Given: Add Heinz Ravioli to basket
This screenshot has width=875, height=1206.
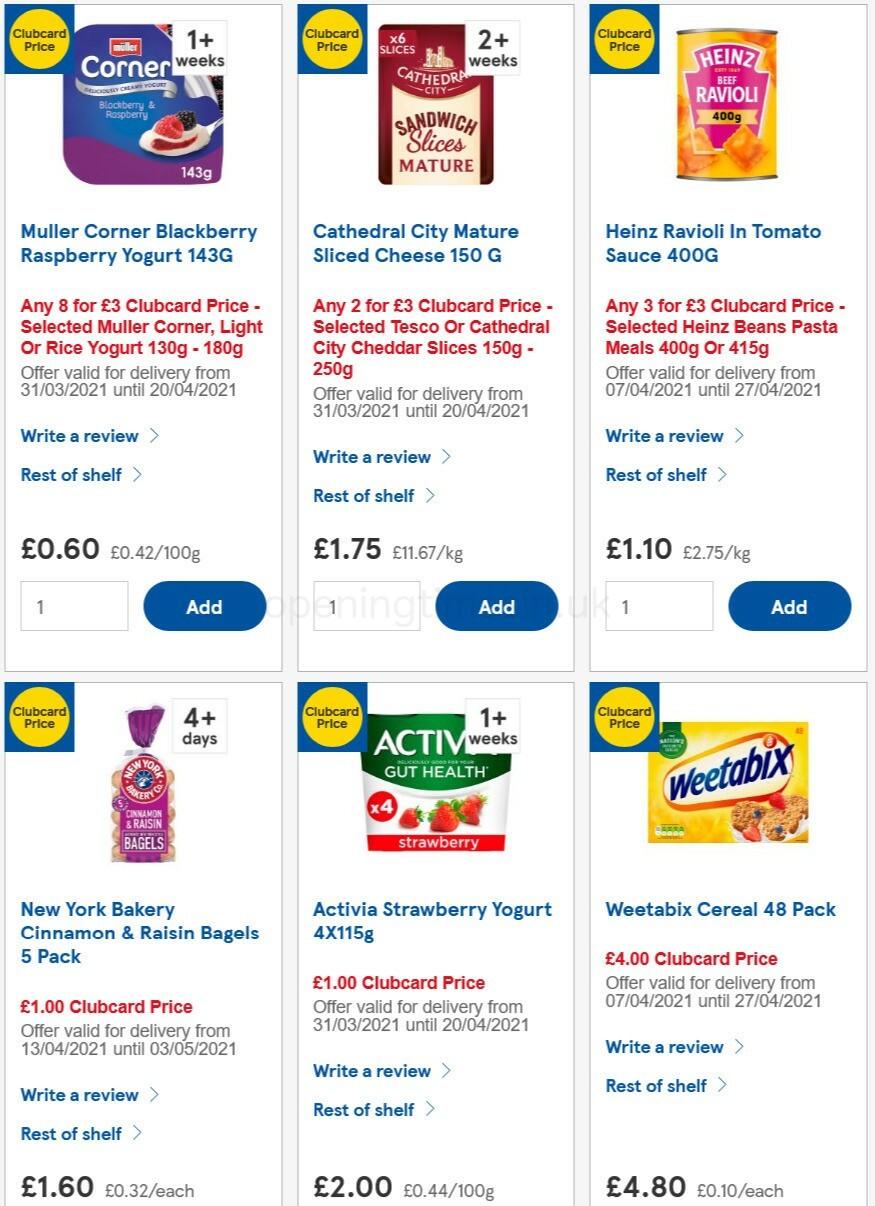Looking at the screenshot, I should 789,606.
